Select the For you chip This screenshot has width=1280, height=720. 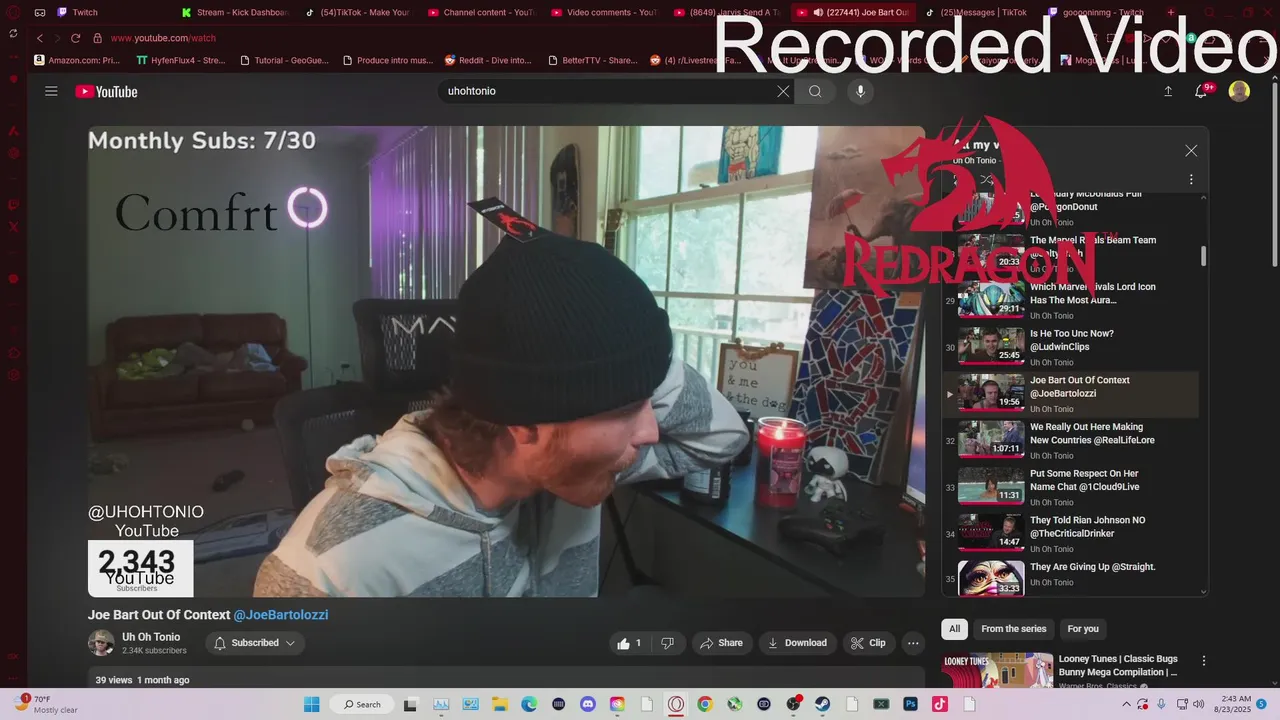click(1083, 629)
